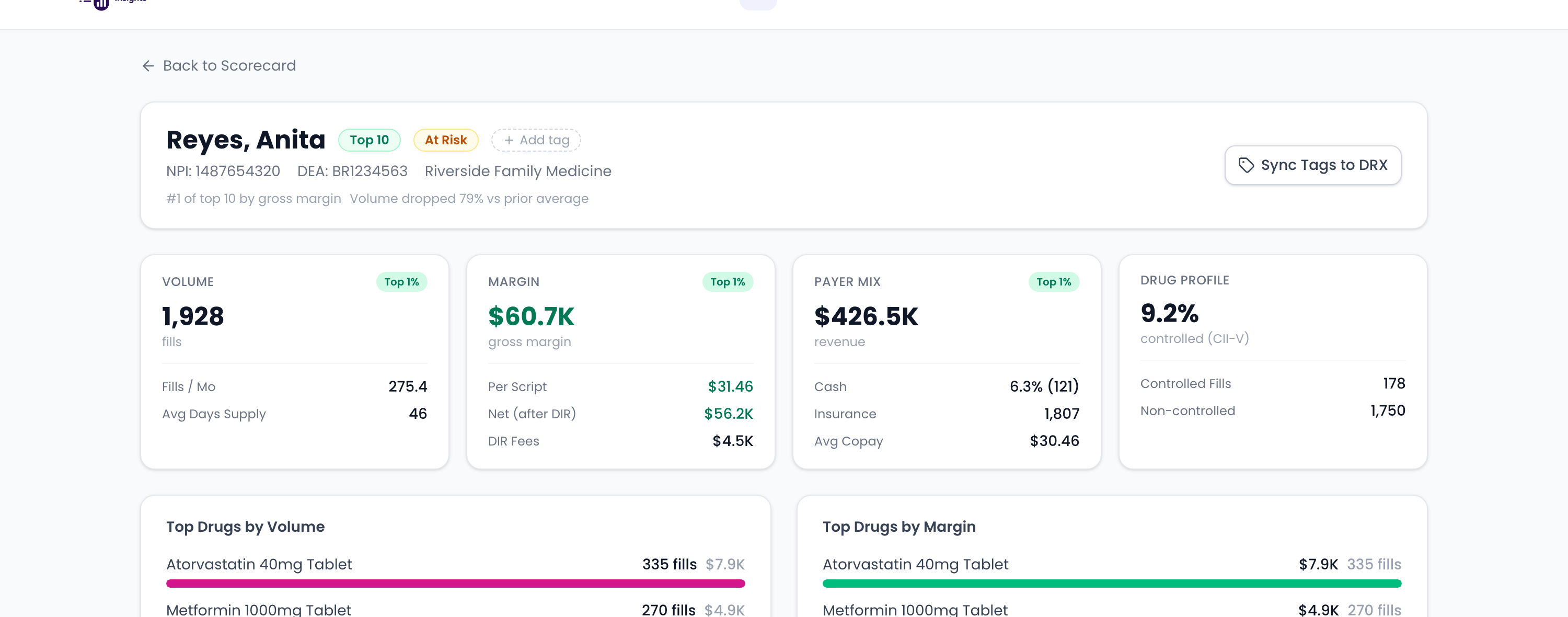Add a new tag with Add tag

click(536, 140)
